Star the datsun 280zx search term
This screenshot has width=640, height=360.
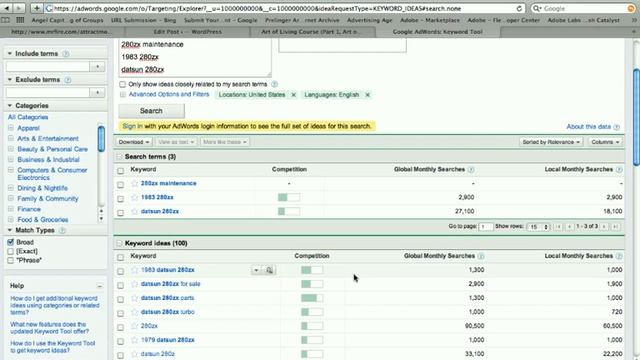click(134, 211)
